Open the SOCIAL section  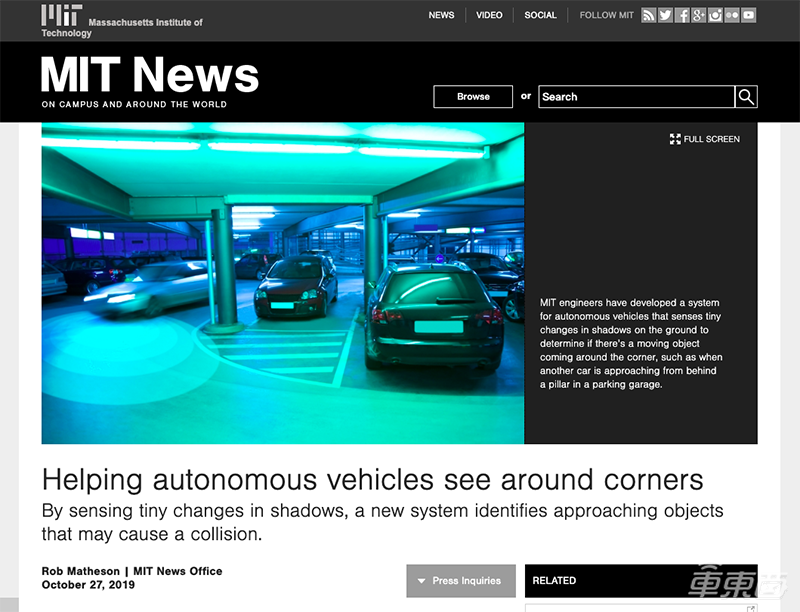pyautogui.click(x=540, y=15)
